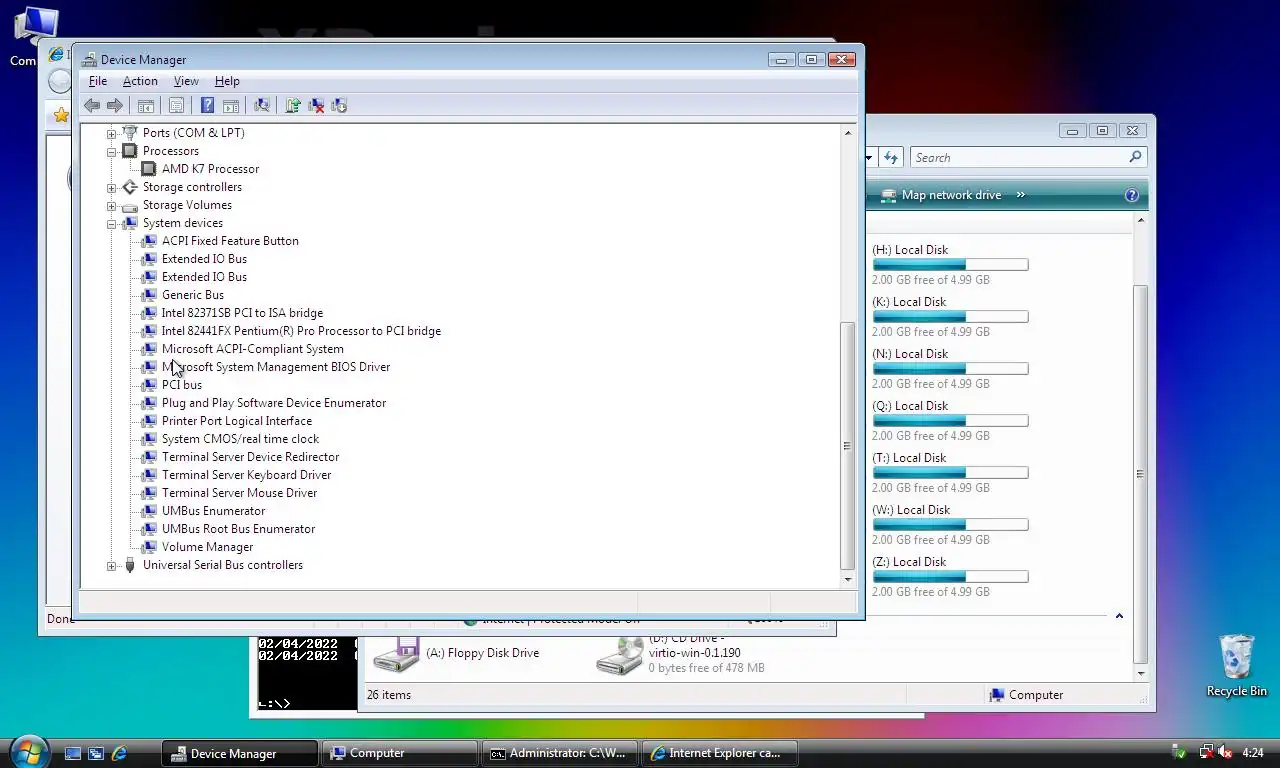Open the Help menu
The height and width of the screenshot is (768, 1280).
coord(227,81)
